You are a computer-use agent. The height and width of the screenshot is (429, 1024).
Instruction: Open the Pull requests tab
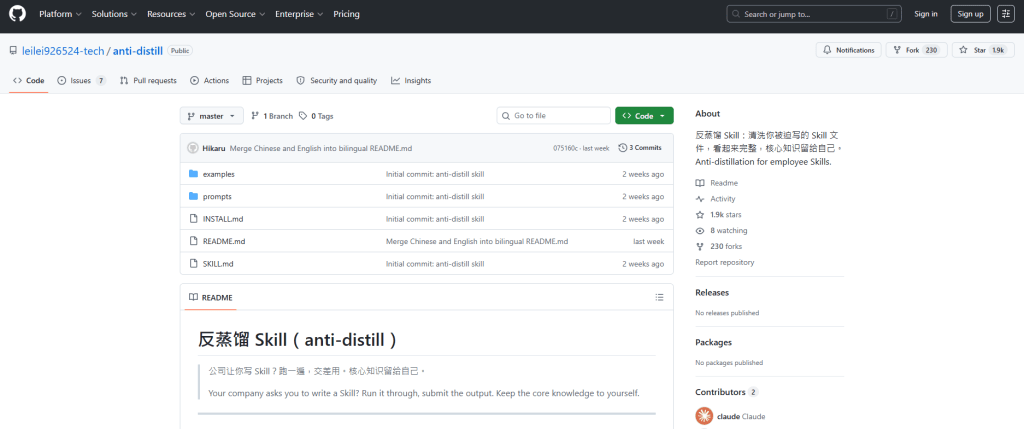(x=148, y=80)
